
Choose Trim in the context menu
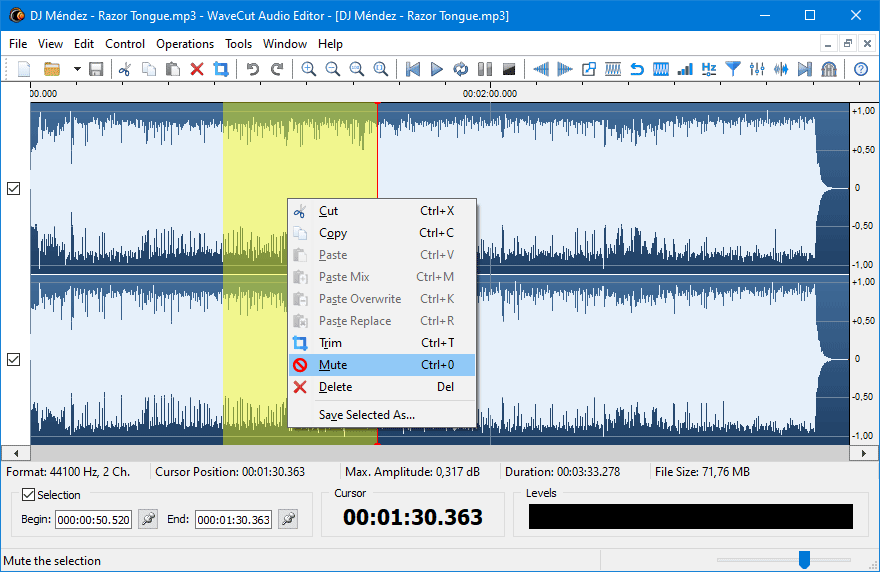[x=382, y=343]
